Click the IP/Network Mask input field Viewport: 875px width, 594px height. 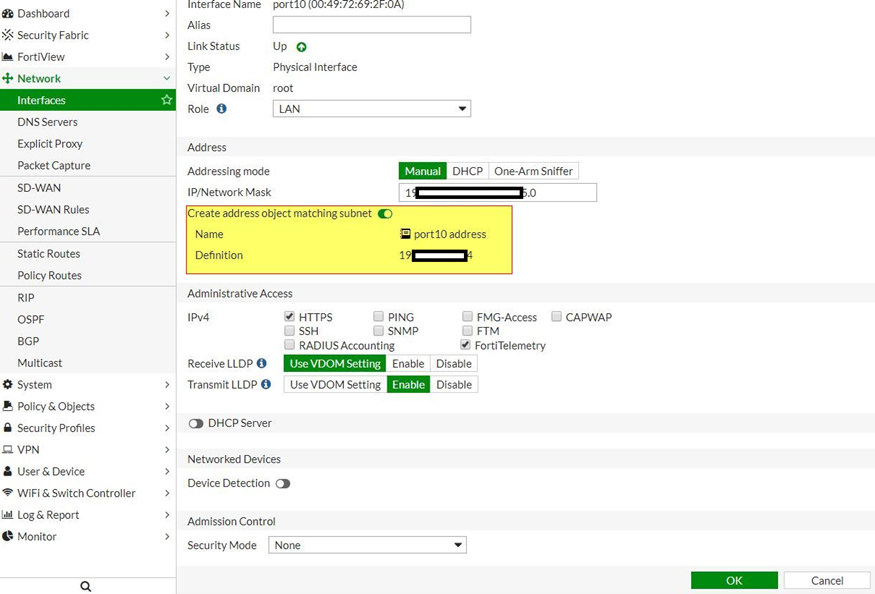tap(498, 193)
